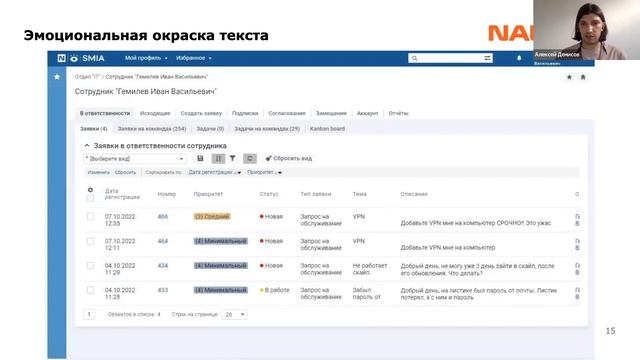Open advanced search settings icon
Screen dimensions: 640x360
pyautogui.click(x=487, y=58)
